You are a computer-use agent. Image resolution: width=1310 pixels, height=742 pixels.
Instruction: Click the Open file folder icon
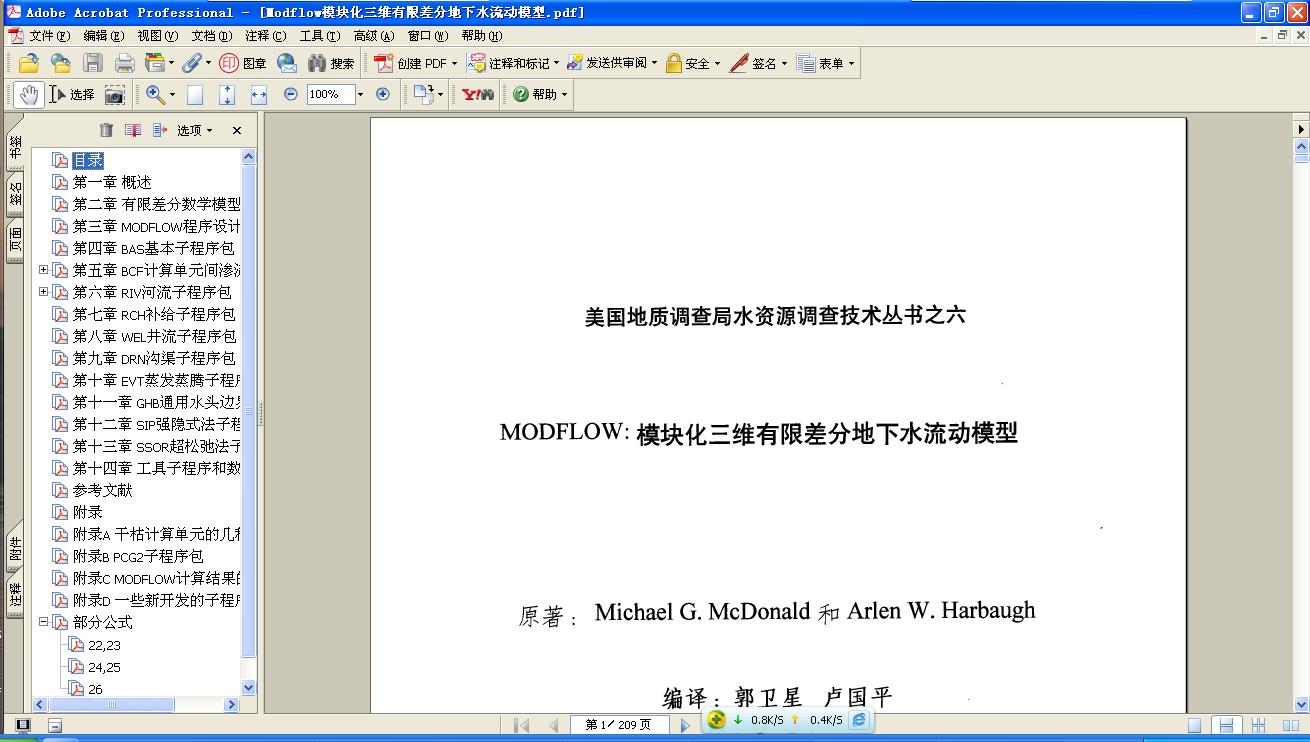coord(28,63)
